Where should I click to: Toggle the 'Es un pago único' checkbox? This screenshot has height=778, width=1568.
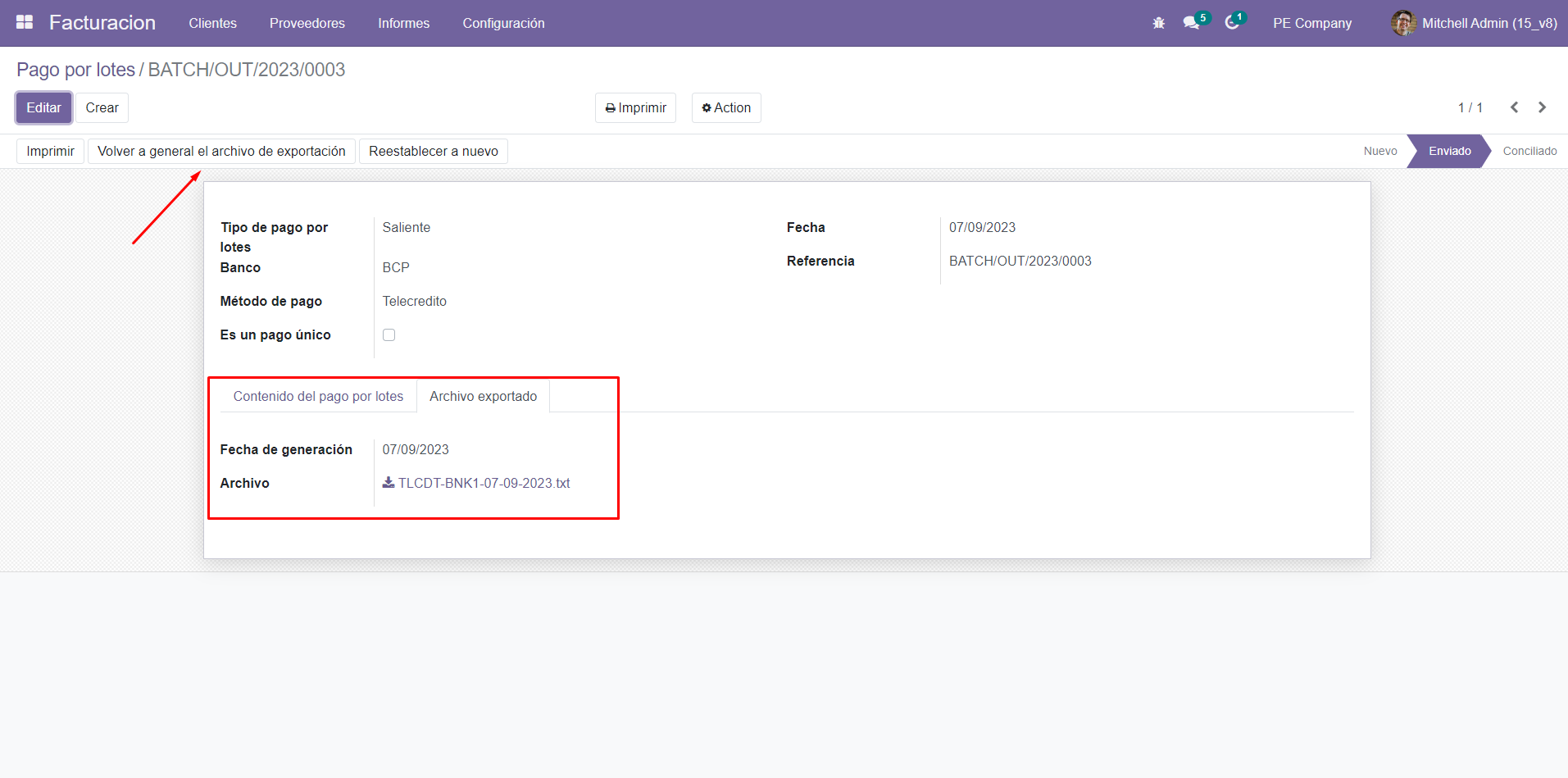click(x=389, y=334)
